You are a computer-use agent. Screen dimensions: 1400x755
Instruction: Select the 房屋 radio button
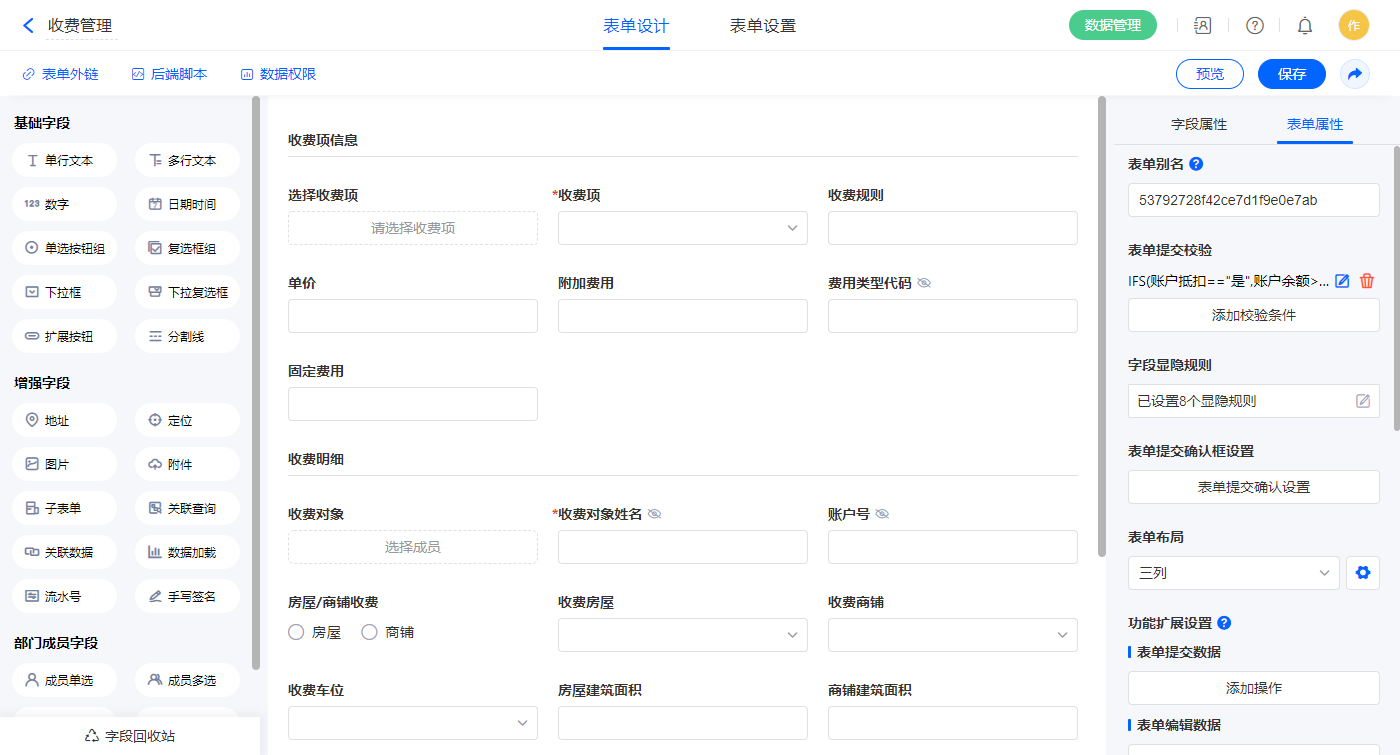pos(296,632)
